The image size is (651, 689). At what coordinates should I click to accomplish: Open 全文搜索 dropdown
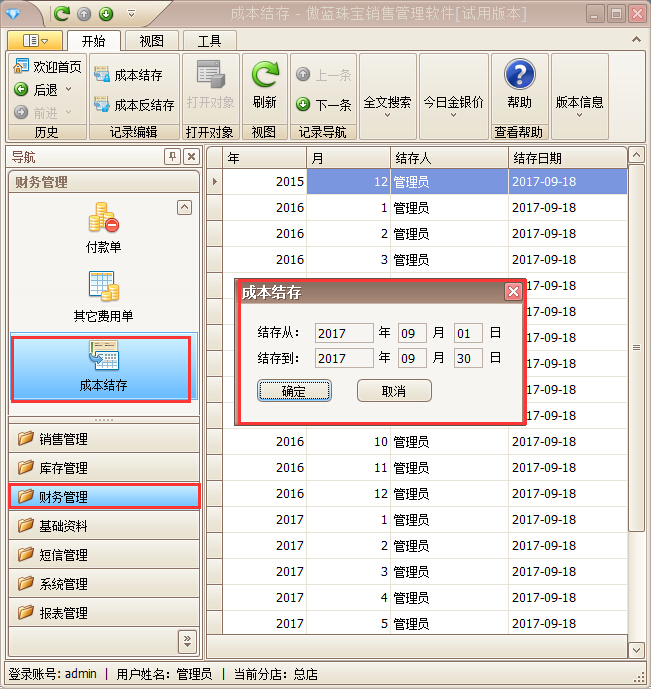click(387, 103)
